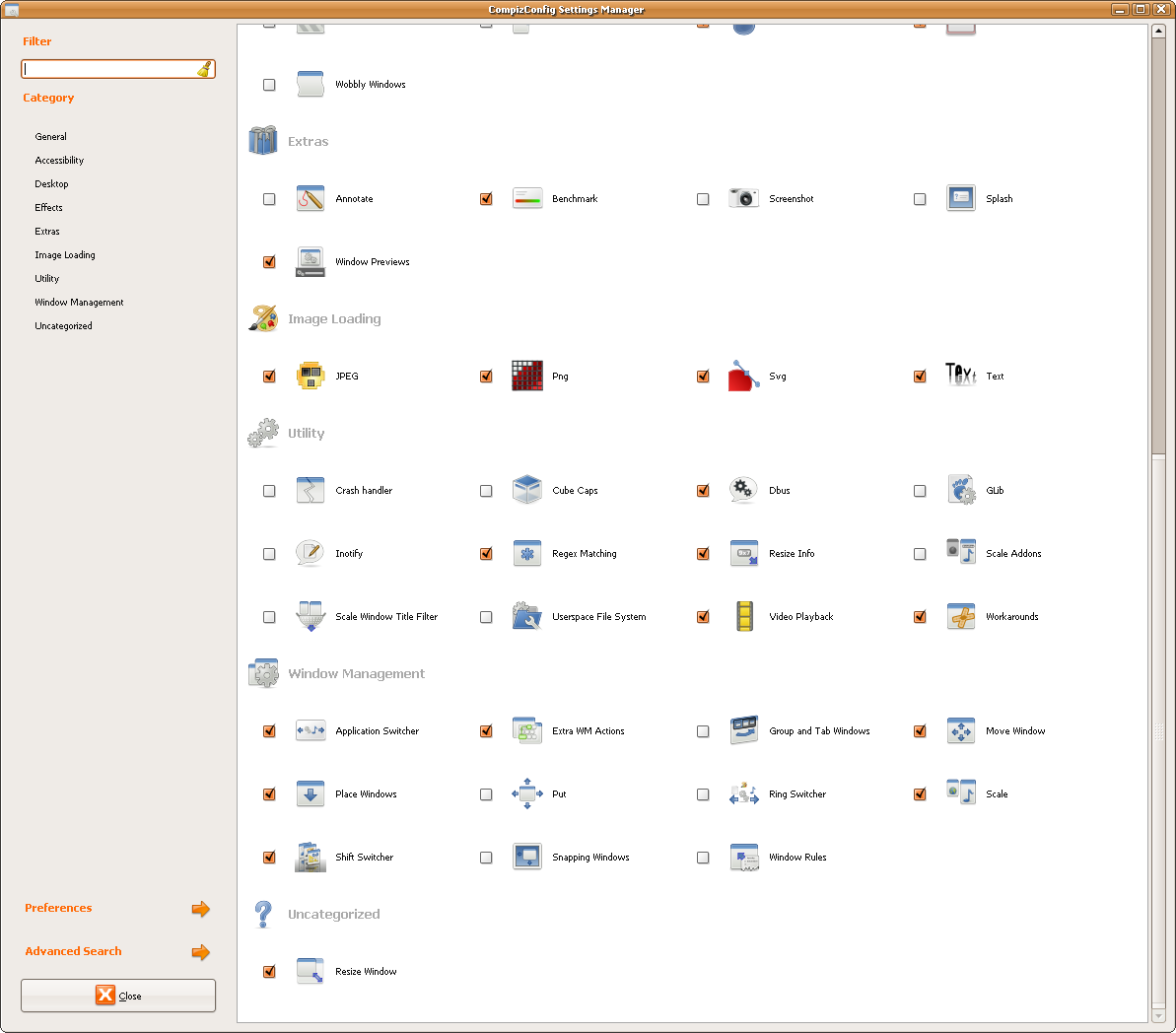Open the Window Previews plugin icon

point(310,262)
